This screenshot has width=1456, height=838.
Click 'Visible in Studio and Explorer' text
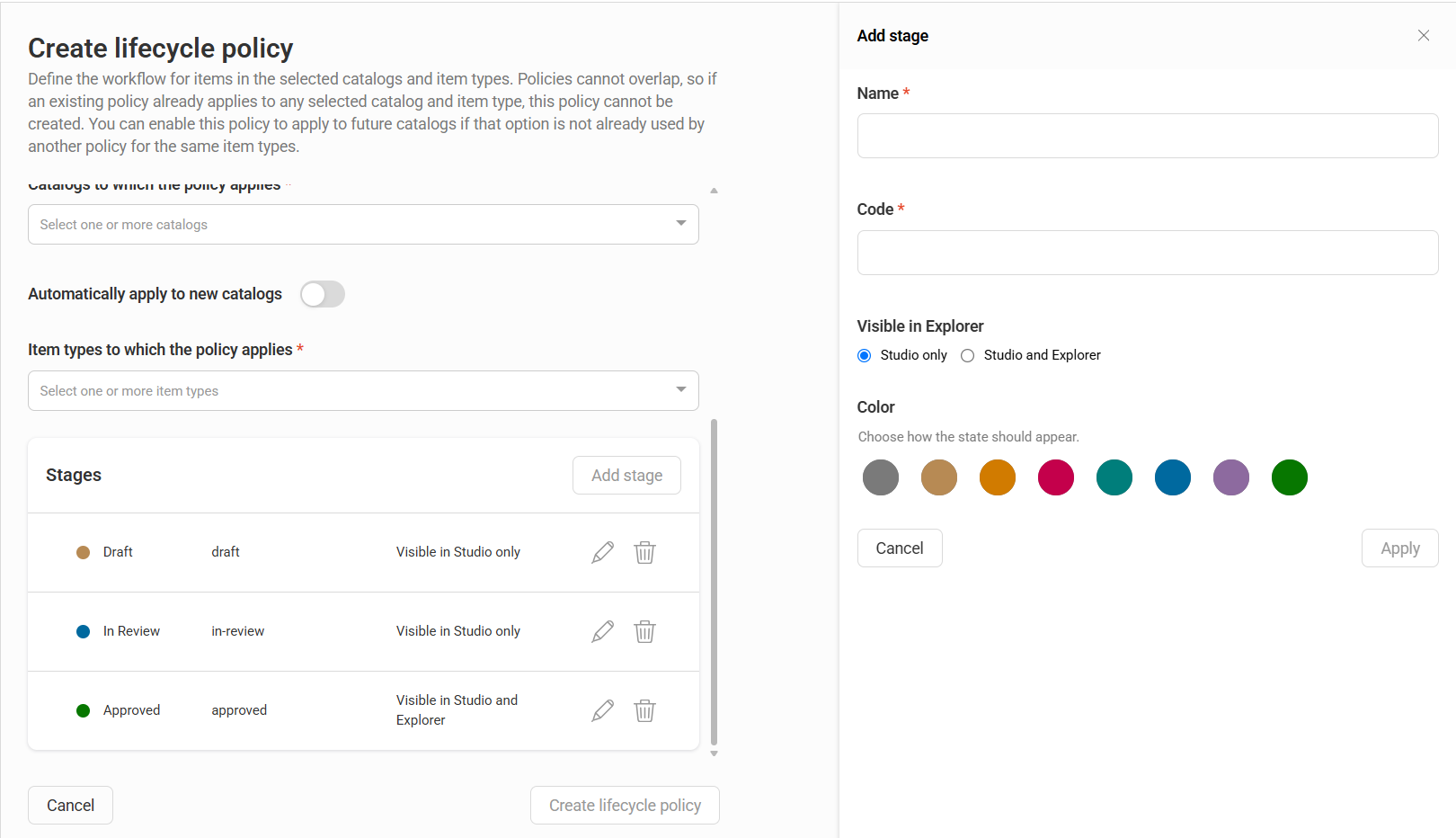(457, 710)
